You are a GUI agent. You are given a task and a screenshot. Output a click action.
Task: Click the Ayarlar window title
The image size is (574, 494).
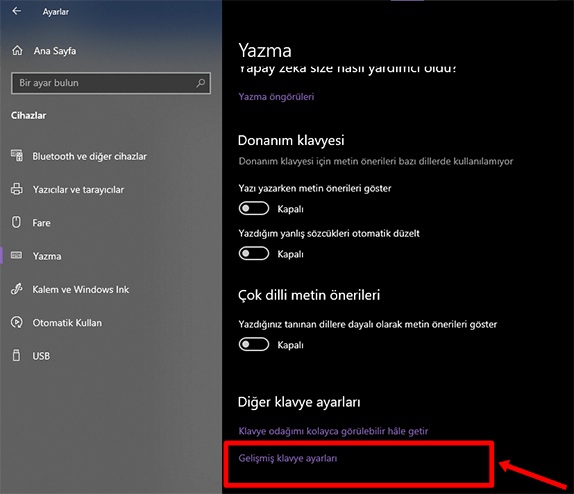pyautogui.click(x=56, y=12)
